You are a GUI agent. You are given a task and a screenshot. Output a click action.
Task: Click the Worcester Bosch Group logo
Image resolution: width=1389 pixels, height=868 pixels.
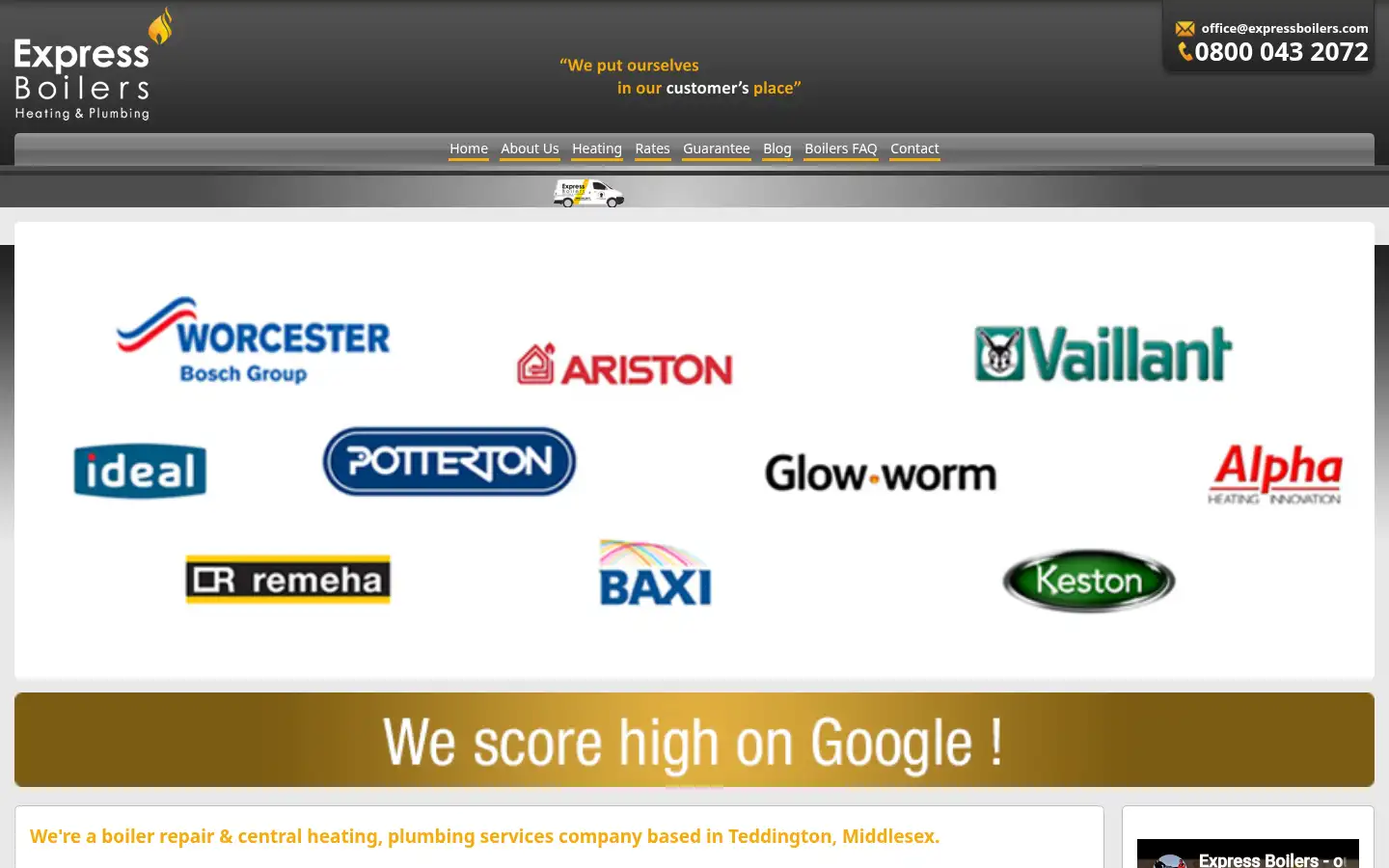click(254, 340)
